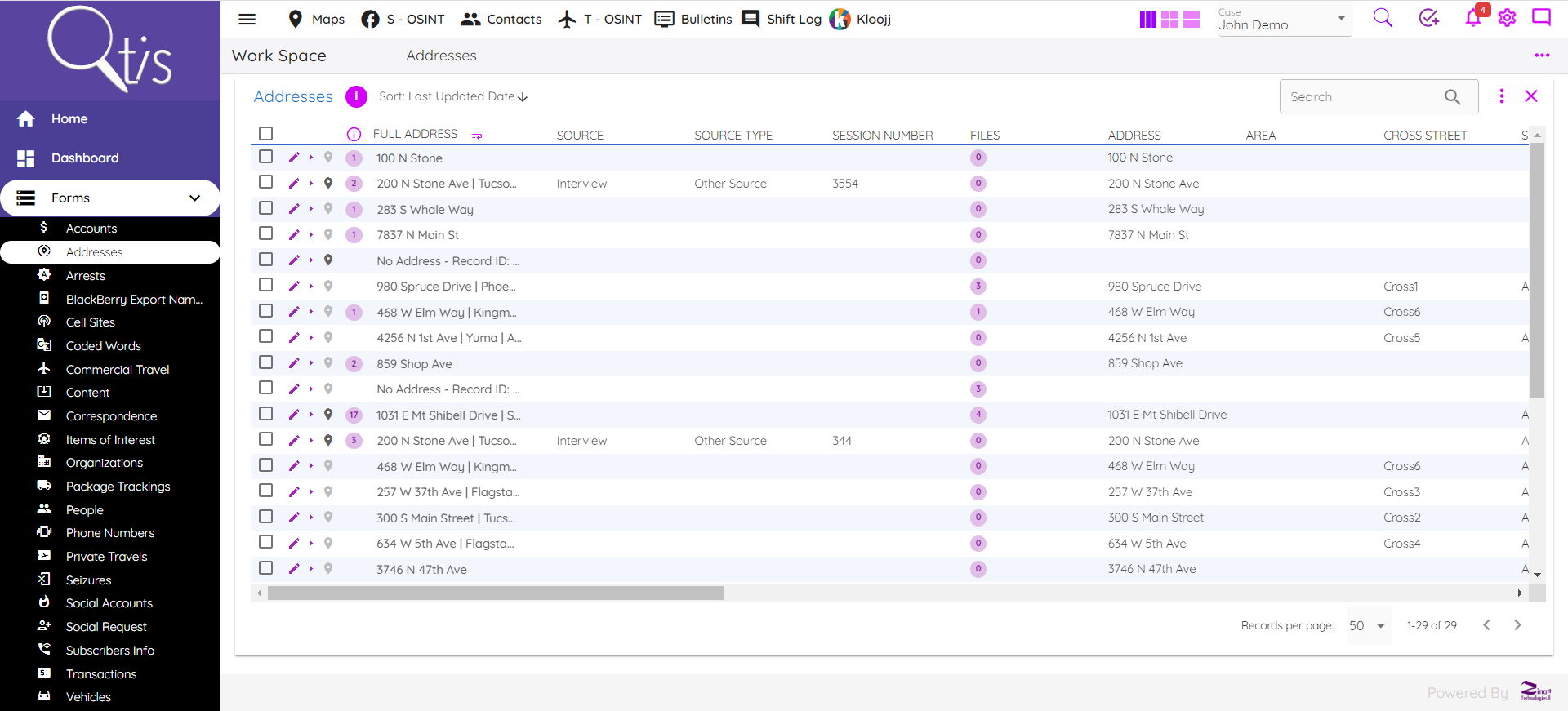Image resolution: width=1568 pixels, height=711 pixels.
Task: Show map pin for 1031 E Mt Shibell Drive
Action: pos(328,415)
